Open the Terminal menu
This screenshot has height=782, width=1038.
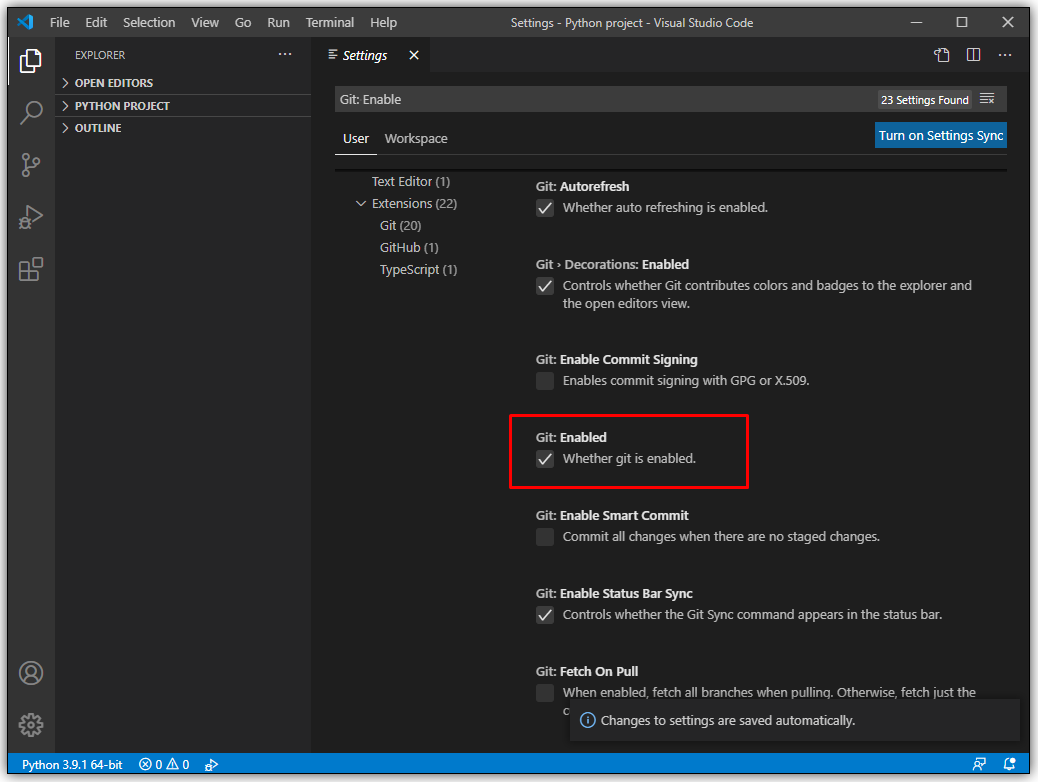(x=330, y=22)
